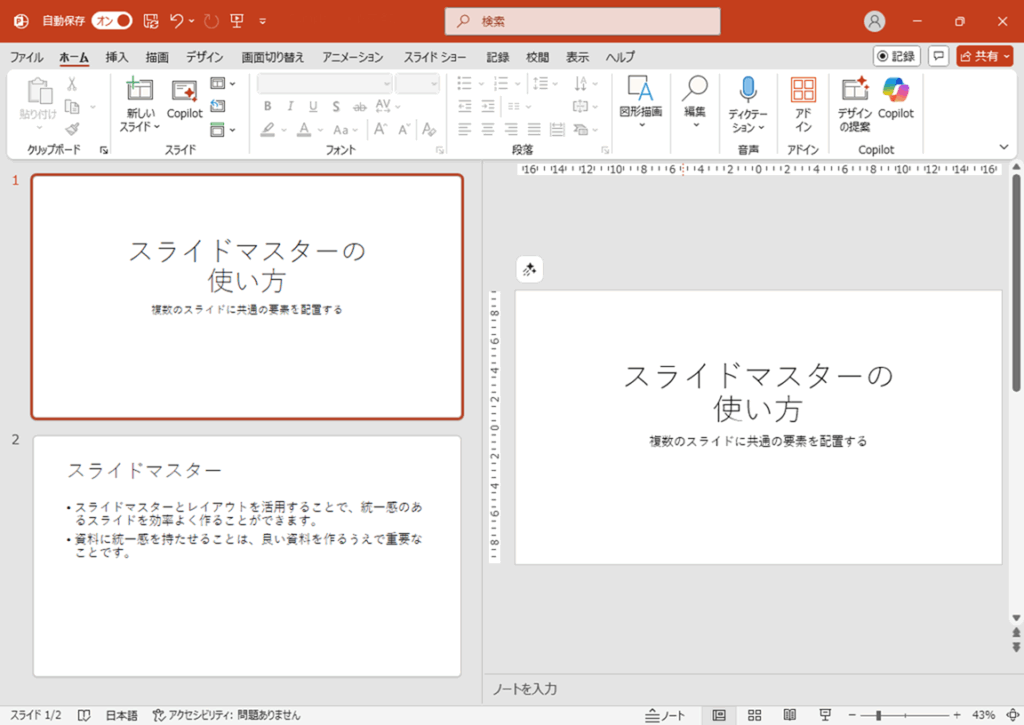Toggle normal view button in status bar

coord(719,715)
